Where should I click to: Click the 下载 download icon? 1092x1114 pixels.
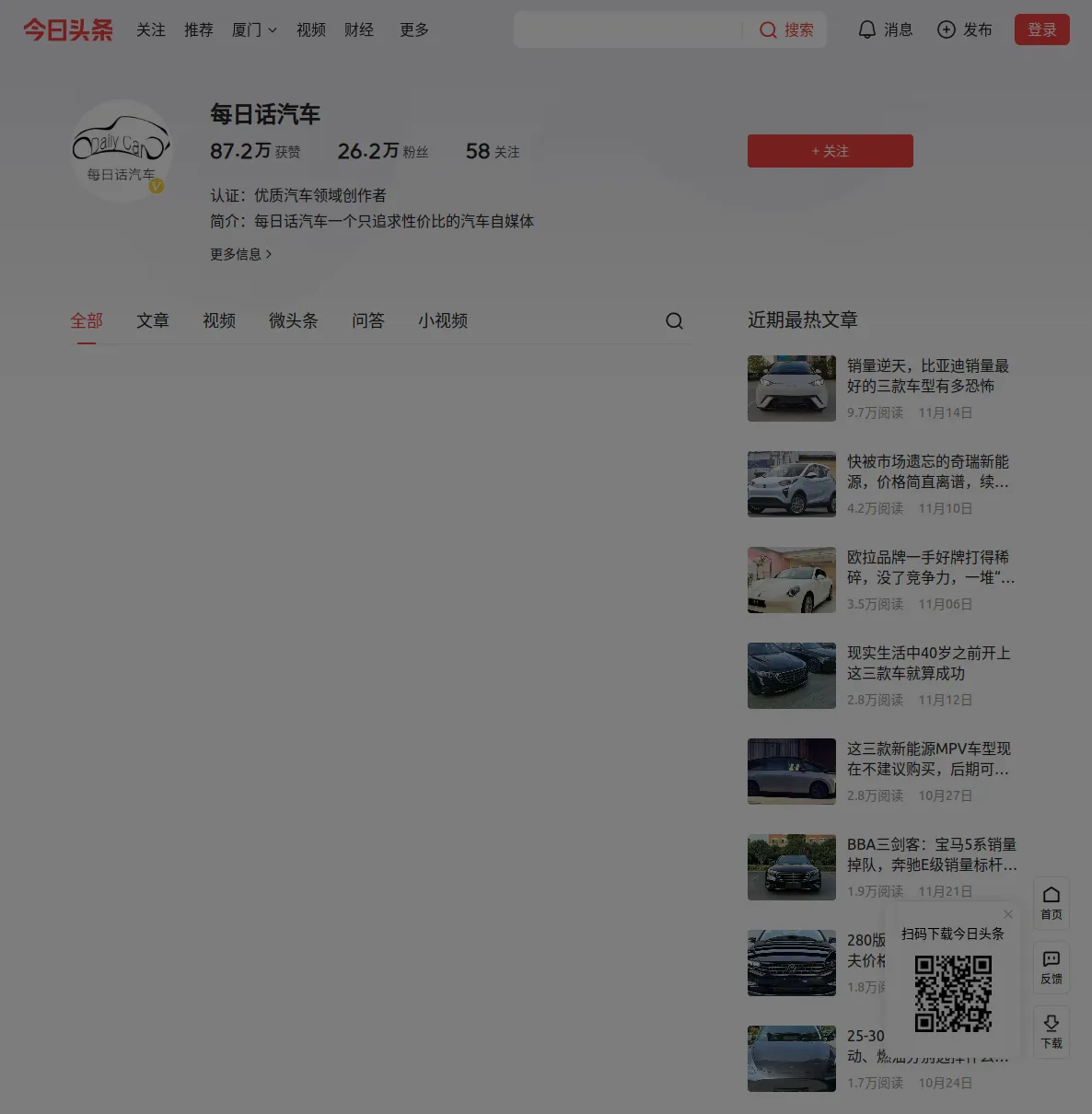click(1051, 1023)
